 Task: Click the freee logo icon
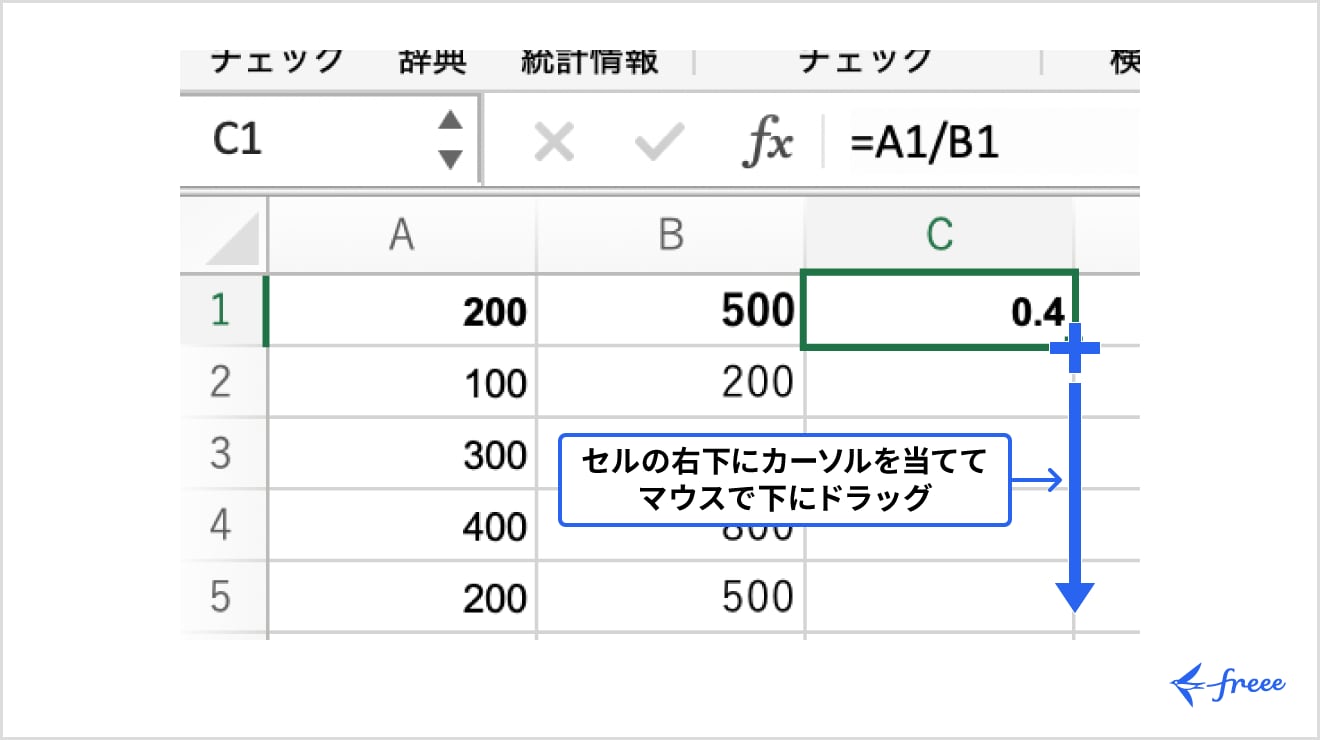click(1228, 682)
